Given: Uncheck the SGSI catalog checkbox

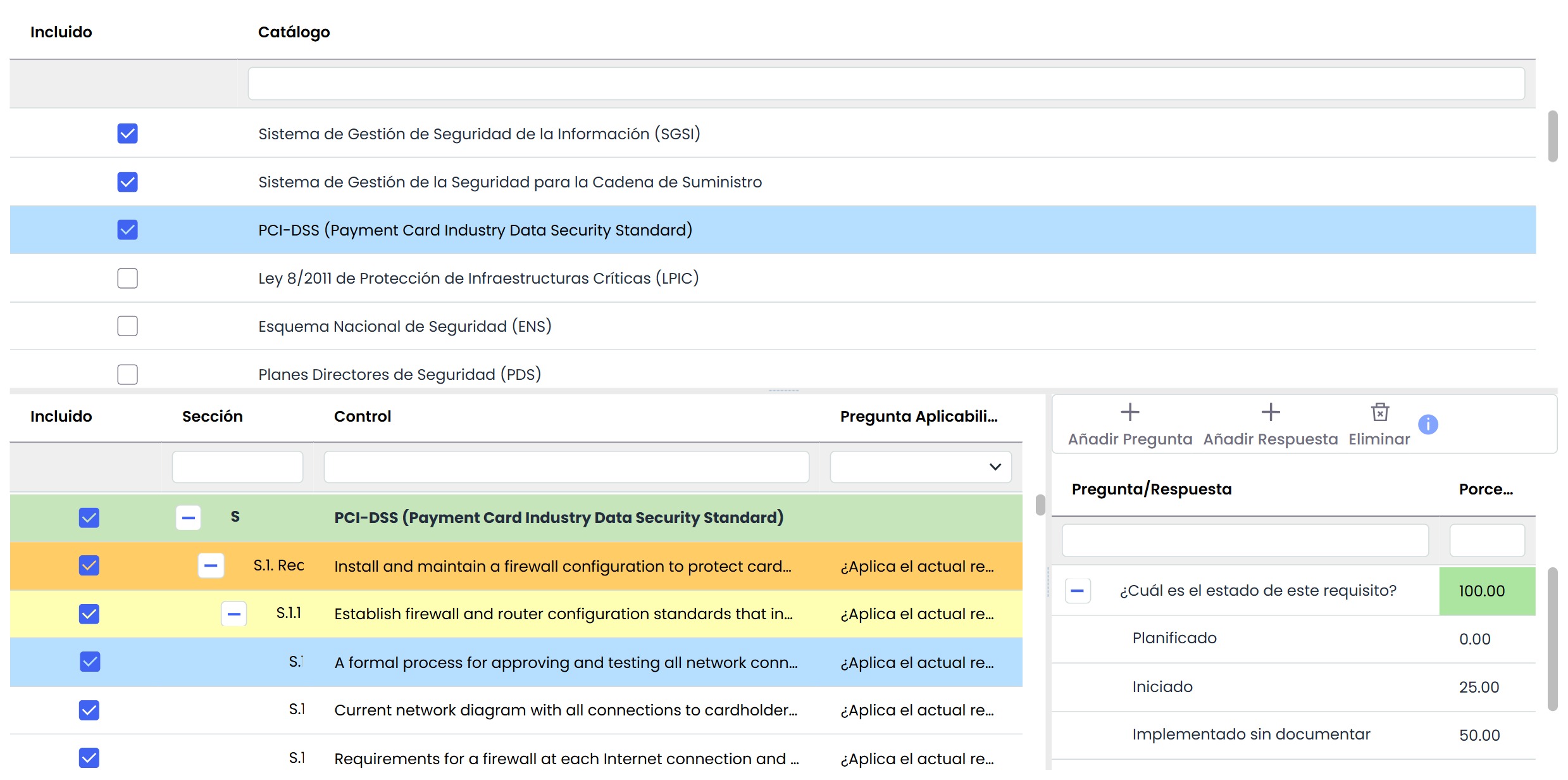Looking at the screenshot, I should 127,134.
